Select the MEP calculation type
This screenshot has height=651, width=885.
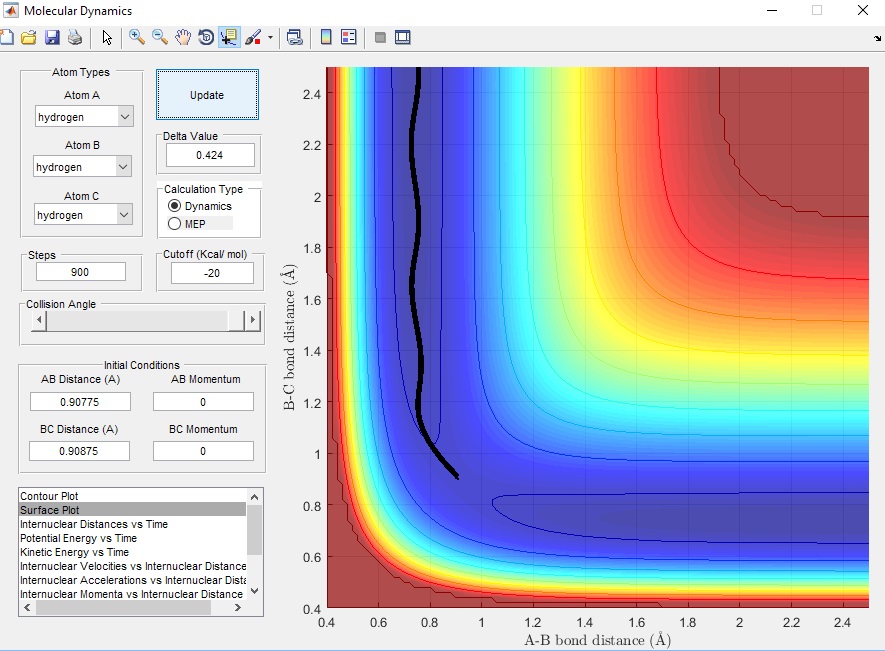click(175, 224)
